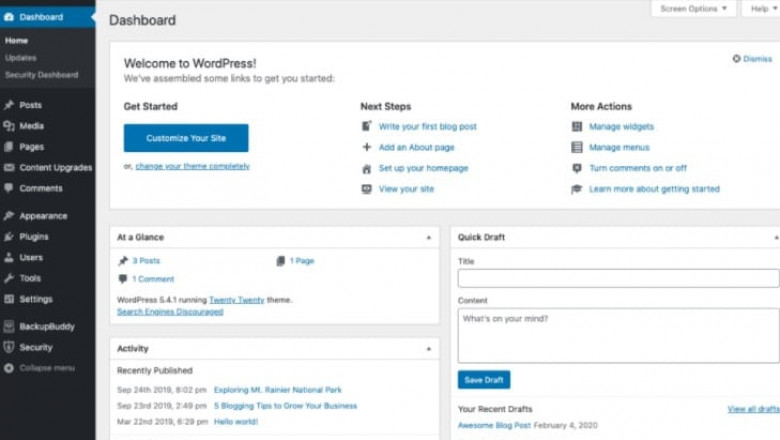The image size is (780, 440).
Task: Click the Appearance paintbrush icon
Action: [x=10, y=216]
